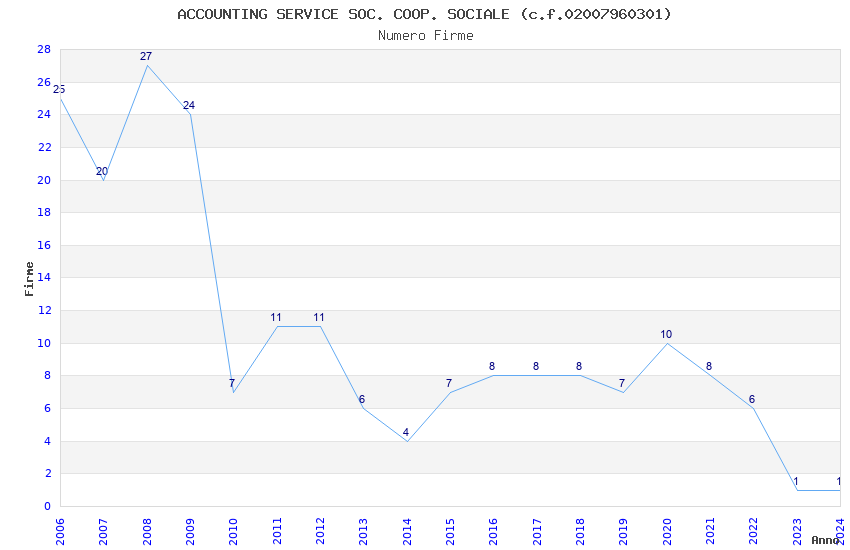850x550 pixels.
Task: Click the 2015 year label on x-axis
Action: pos(450,532)
